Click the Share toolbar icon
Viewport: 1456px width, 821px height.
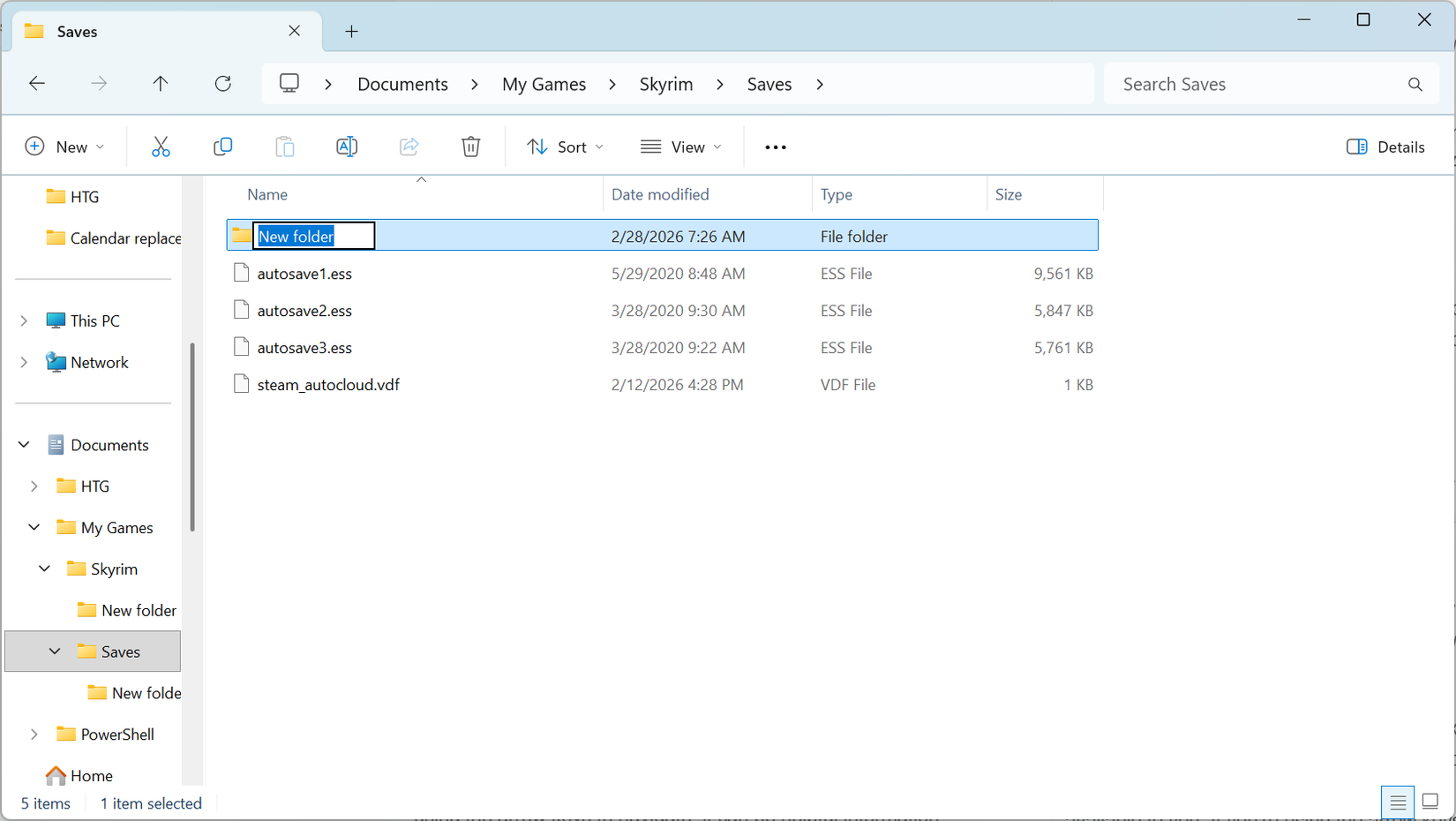(408, 147)
